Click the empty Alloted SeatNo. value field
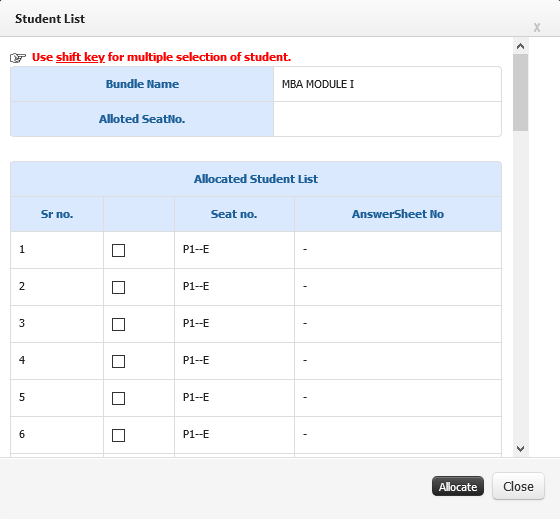 (x=387, y=119)
